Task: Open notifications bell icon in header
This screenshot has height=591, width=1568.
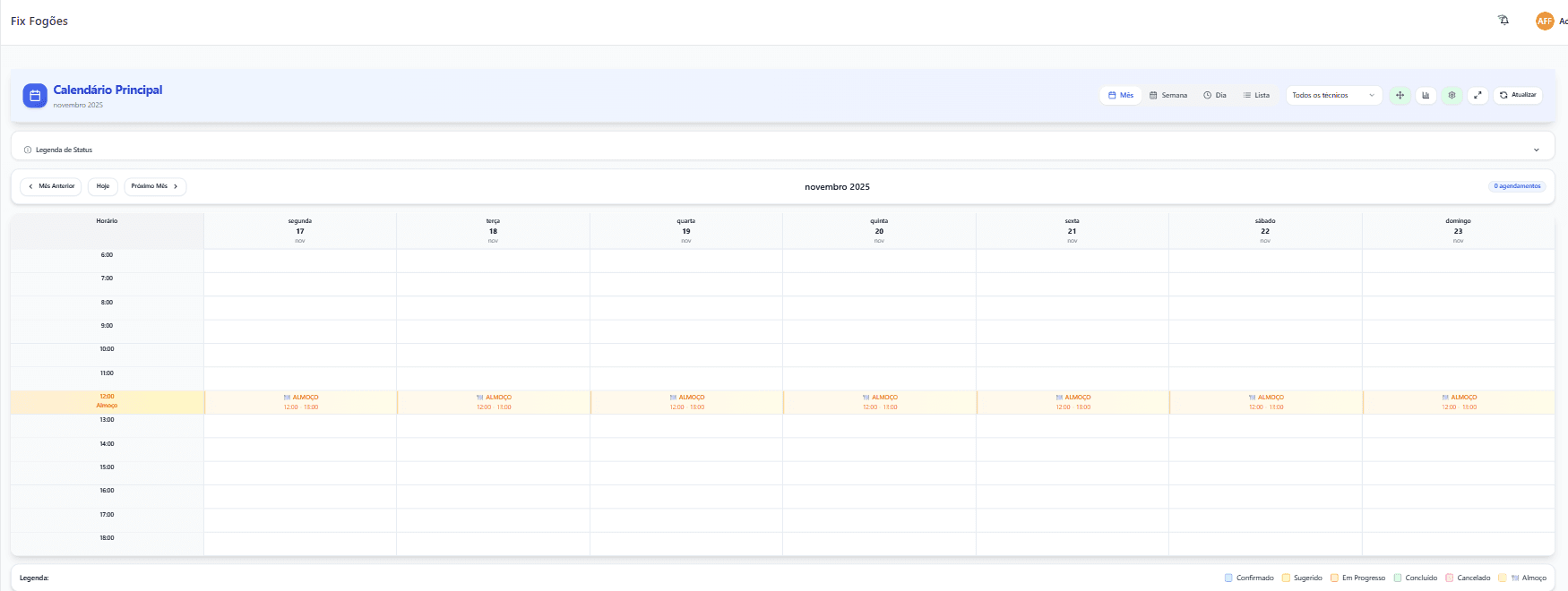Action: (x=1503, y=21)
